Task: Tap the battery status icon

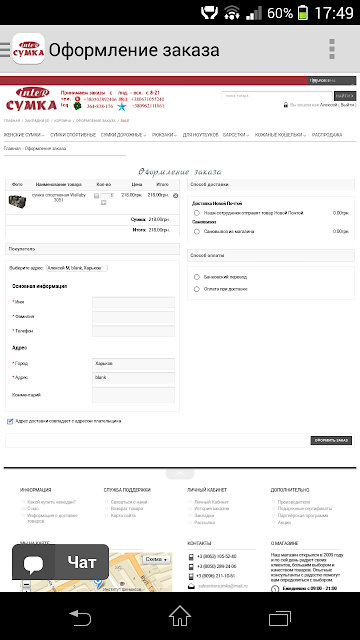Action: [x=303, y=13]
